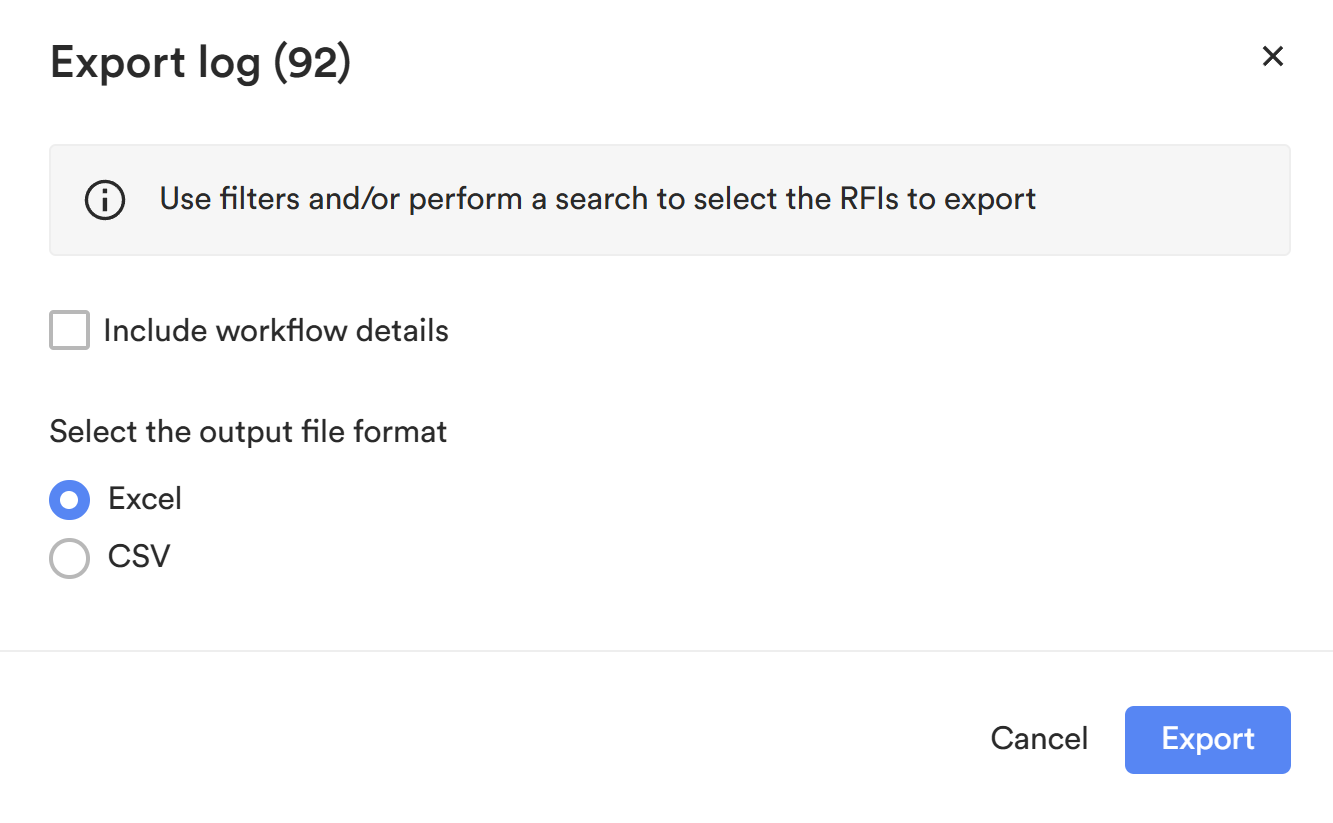Click the empty CSV radio circle
Image resolution: width=1333 pixels, height=823 pixels.
68,557
